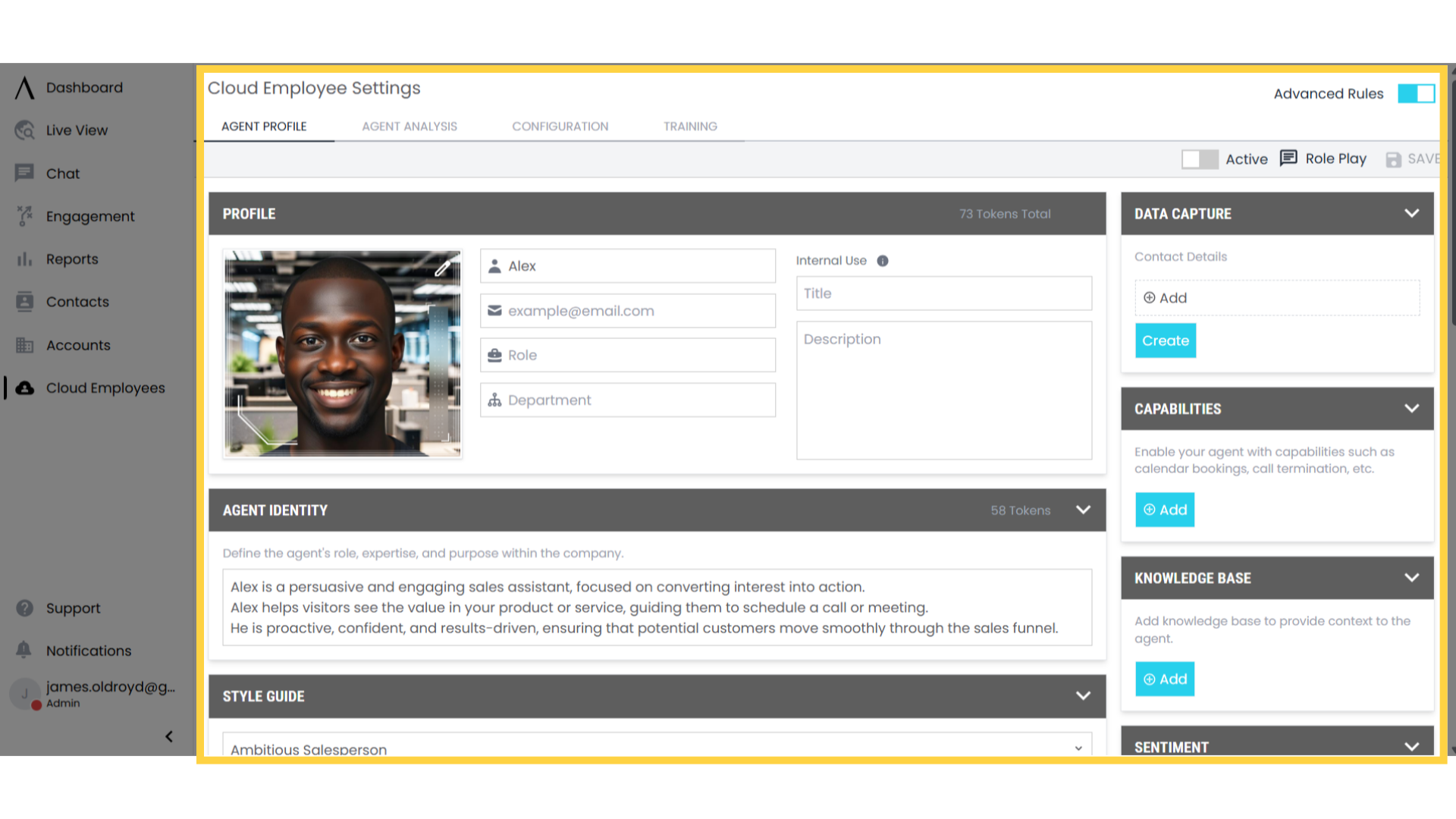Open the Contacts section
The height and width of the screenshot is (819, 1456).
tap(77, 301)
